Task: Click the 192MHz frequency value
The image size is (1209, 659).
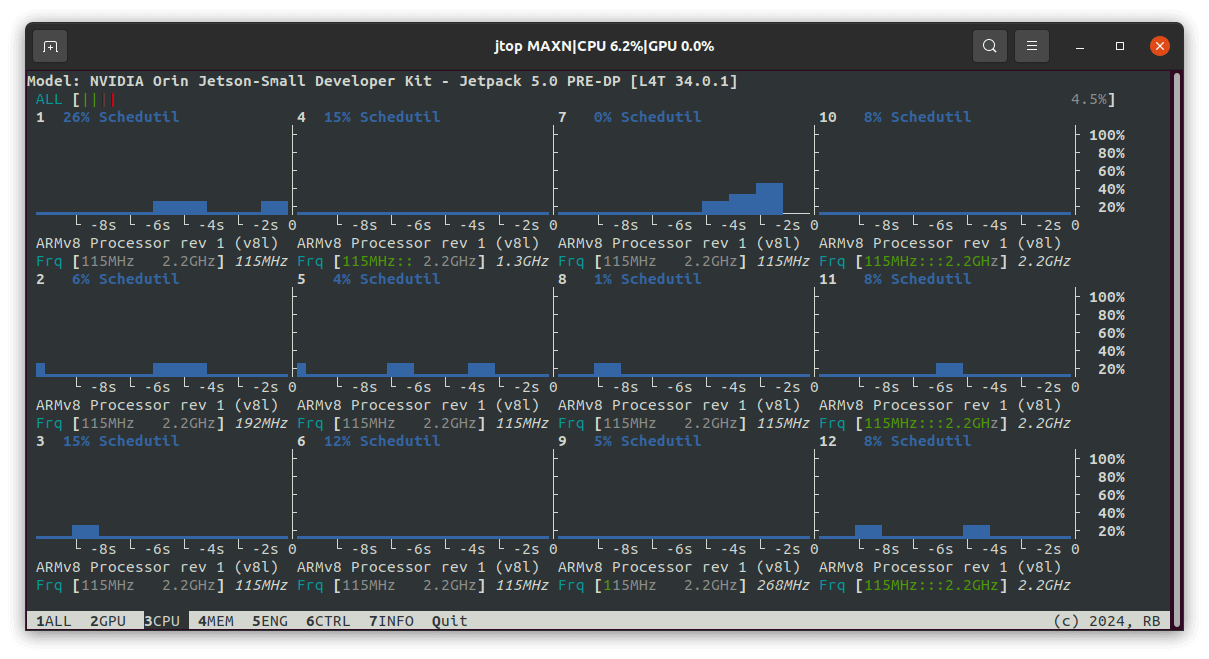Action: pyautogui.click(x=261, y=423)
